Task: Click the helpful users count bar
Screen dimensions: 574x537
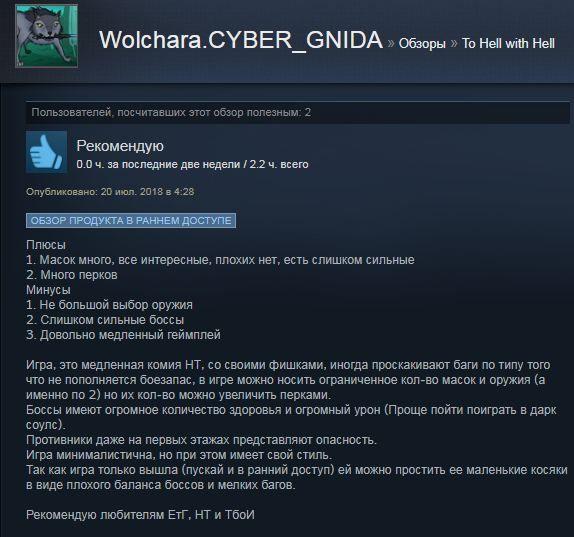Action: pyautogui.click(x=298, y=112)
